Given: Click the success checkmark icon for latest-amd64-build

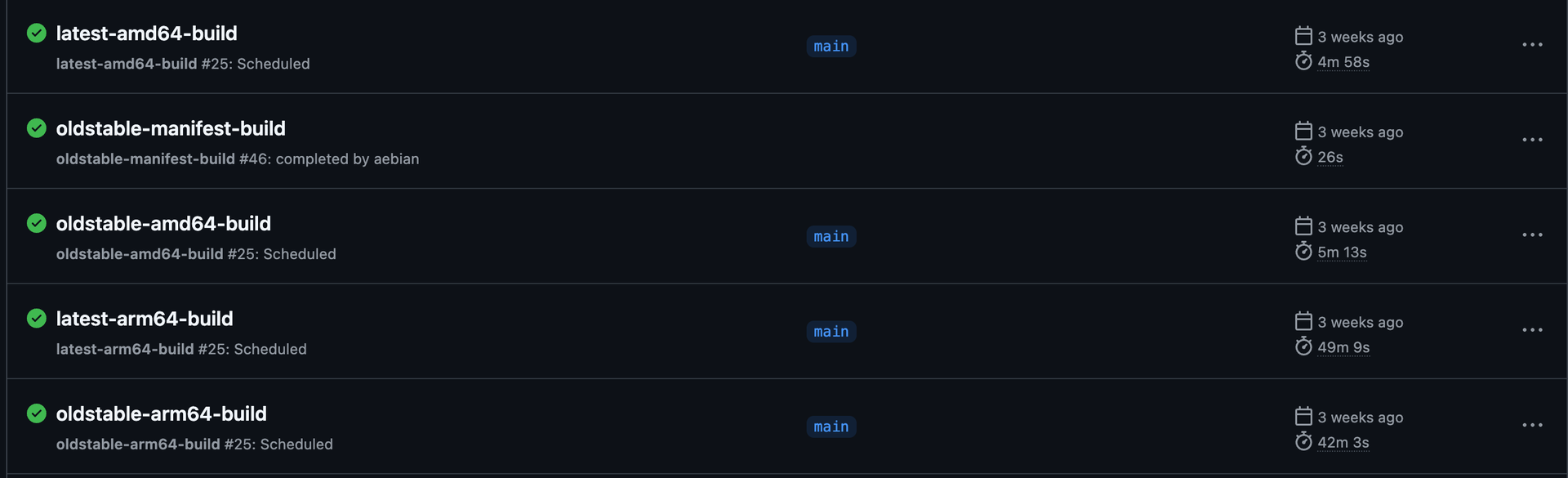Looking at the screenshot, I should 37,33.
